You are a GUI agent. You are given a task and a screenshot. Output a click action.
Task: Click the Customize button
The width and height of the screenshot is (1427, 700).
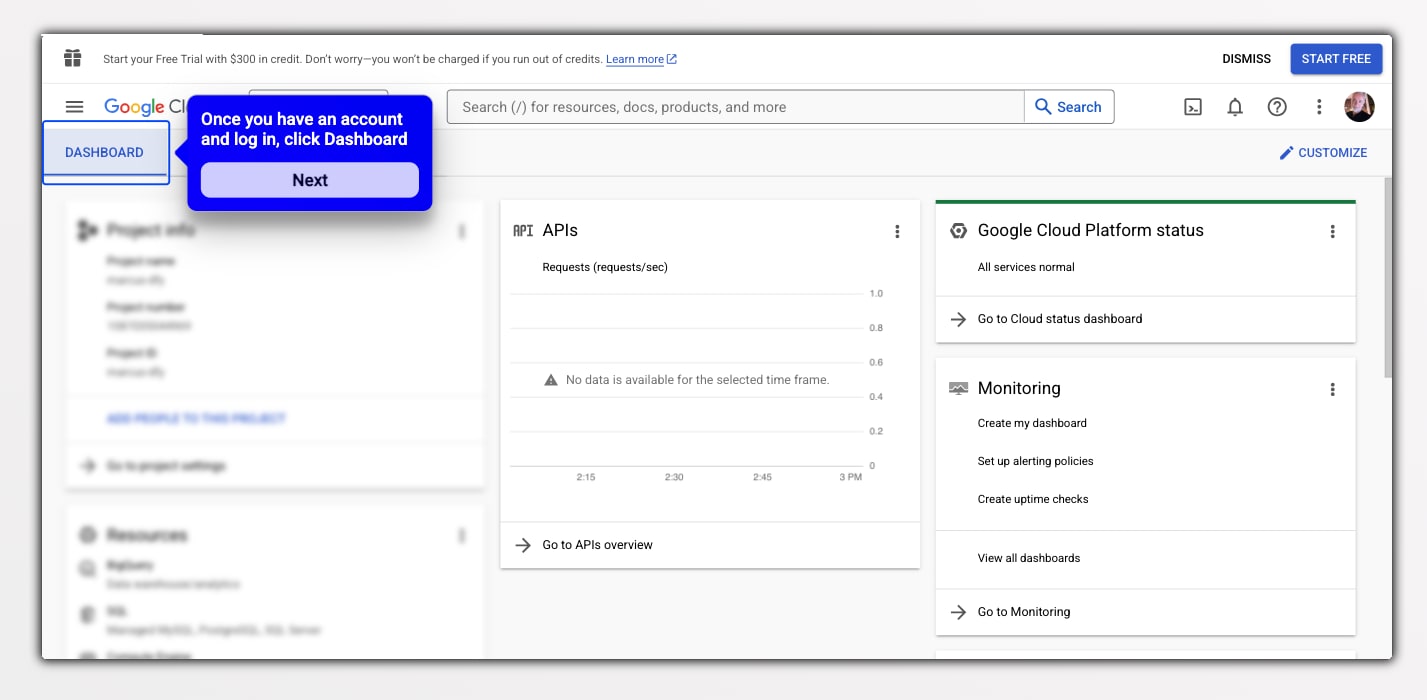pos(1323,153)
